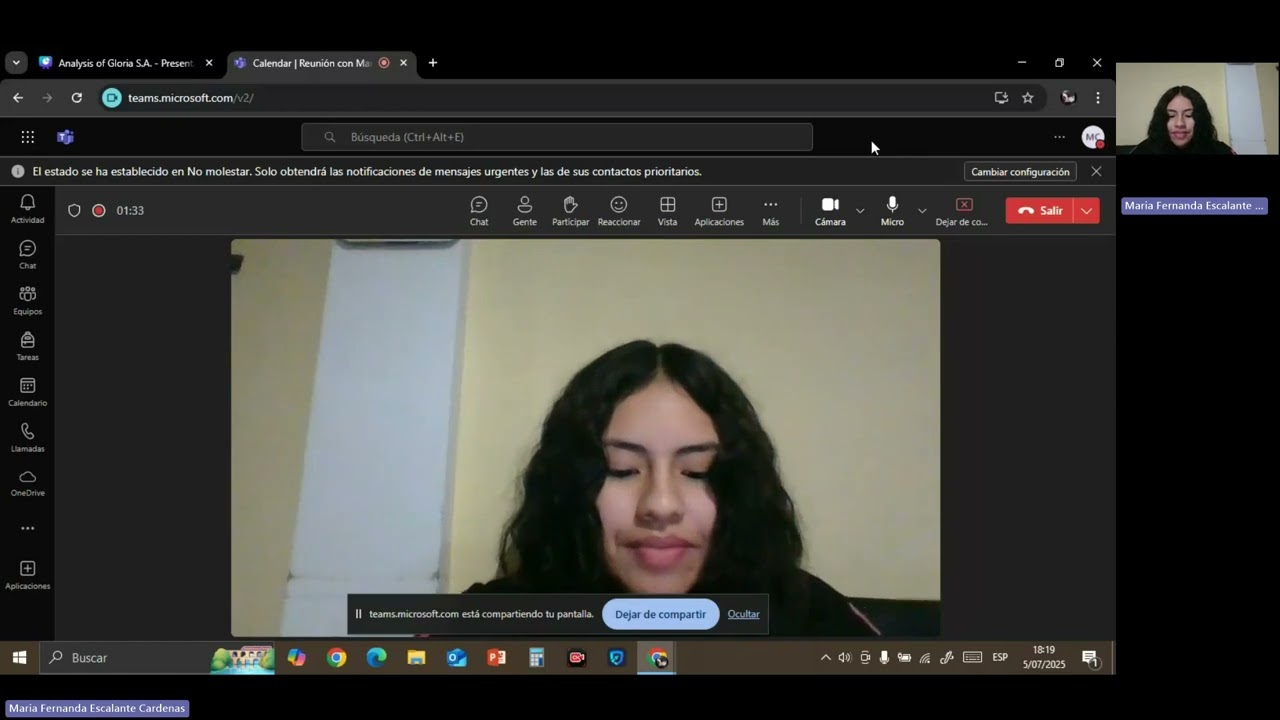Open Copilot from the taskbar
This screenshot has height=720, width=1280.
point(297,657)
